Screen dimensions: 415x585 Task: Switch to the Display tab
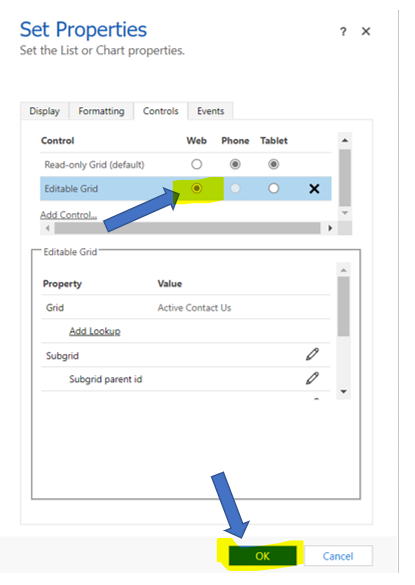click(x=44, y=111)
